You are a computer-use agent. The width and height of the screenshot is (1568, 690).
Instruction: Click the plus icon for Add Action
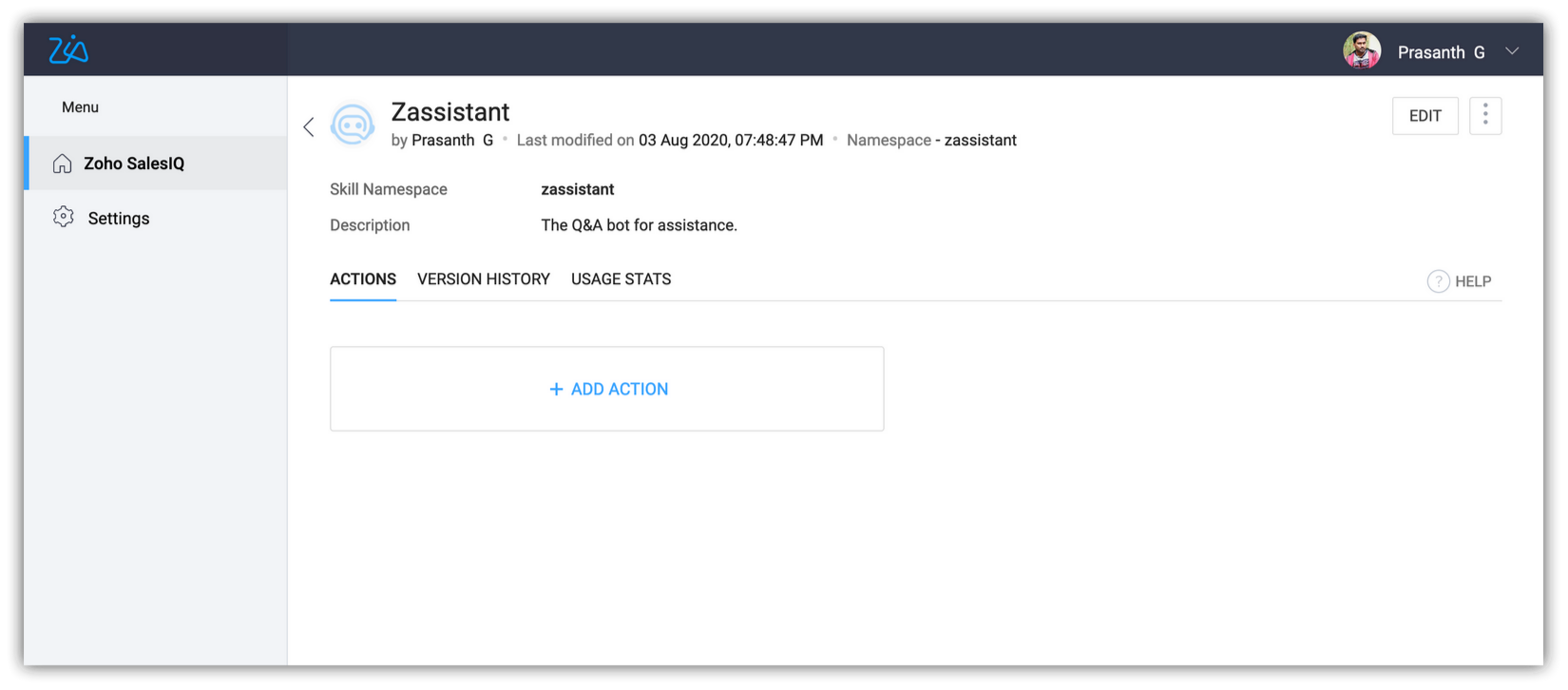pyautogui.click(x=556, y=390)
